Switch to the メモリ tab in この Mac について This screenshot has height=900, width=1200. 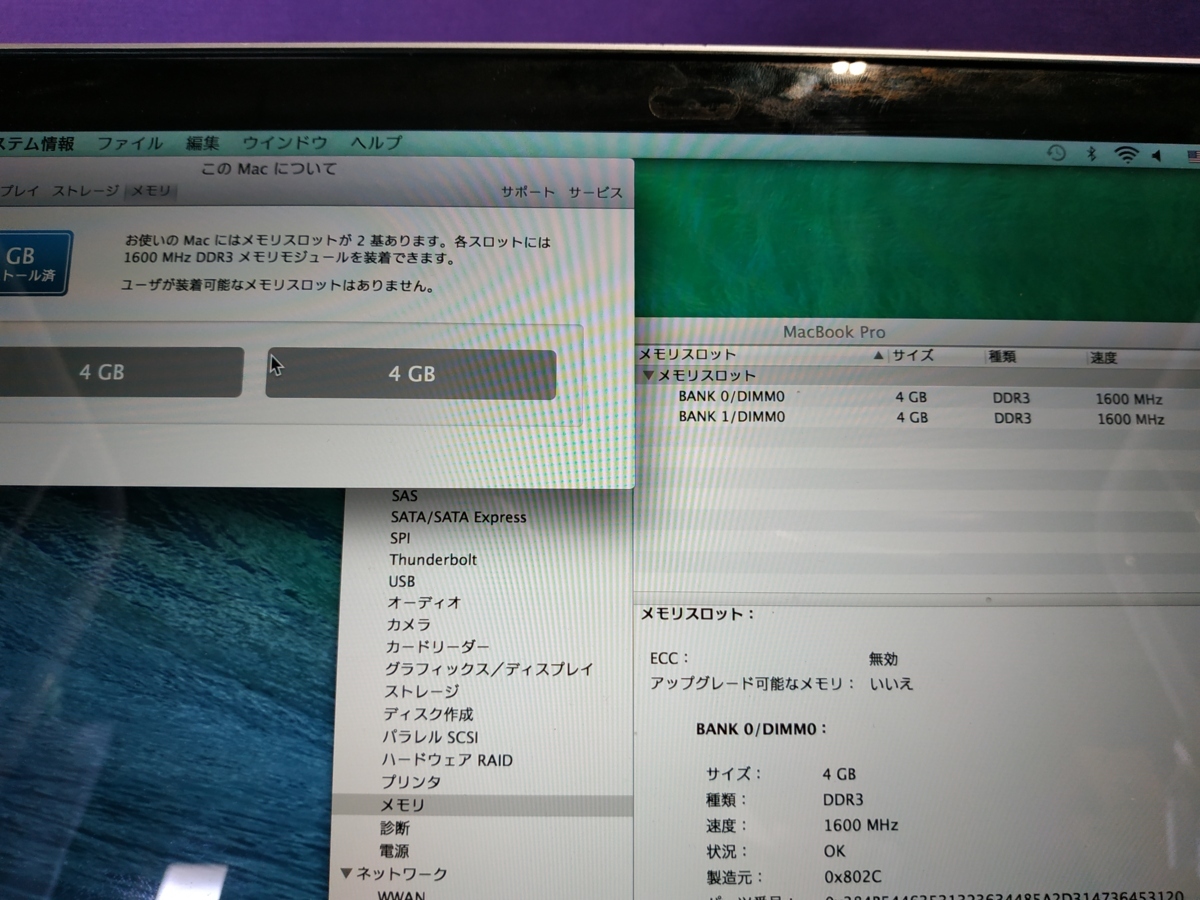pos(151,191)
